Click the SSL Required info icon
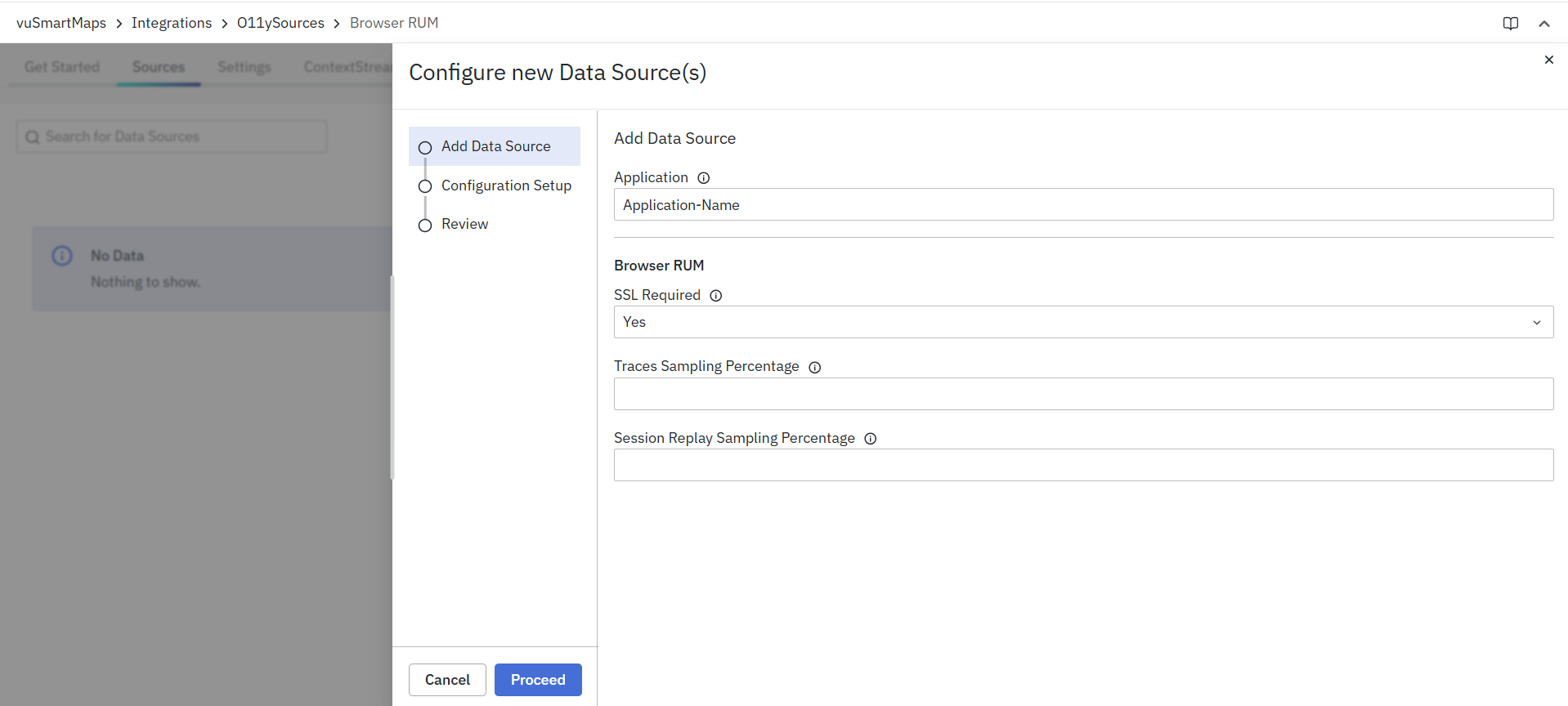 coord(715,296)
